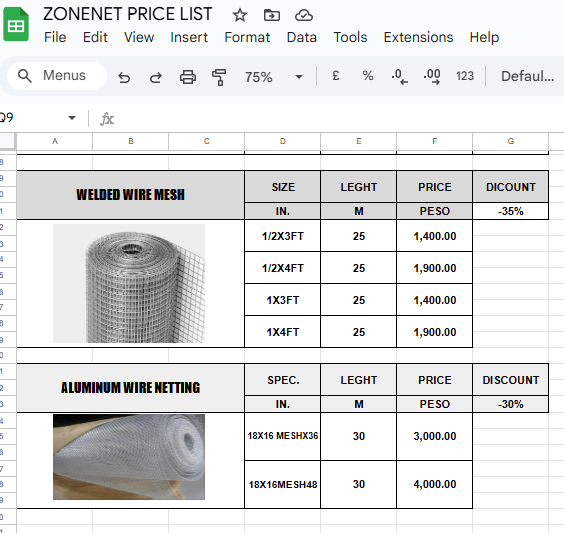Select the ALUMINUM WIRE NETTING heading cell
Viewport: 564px width, 533px height.
[131, 388]
